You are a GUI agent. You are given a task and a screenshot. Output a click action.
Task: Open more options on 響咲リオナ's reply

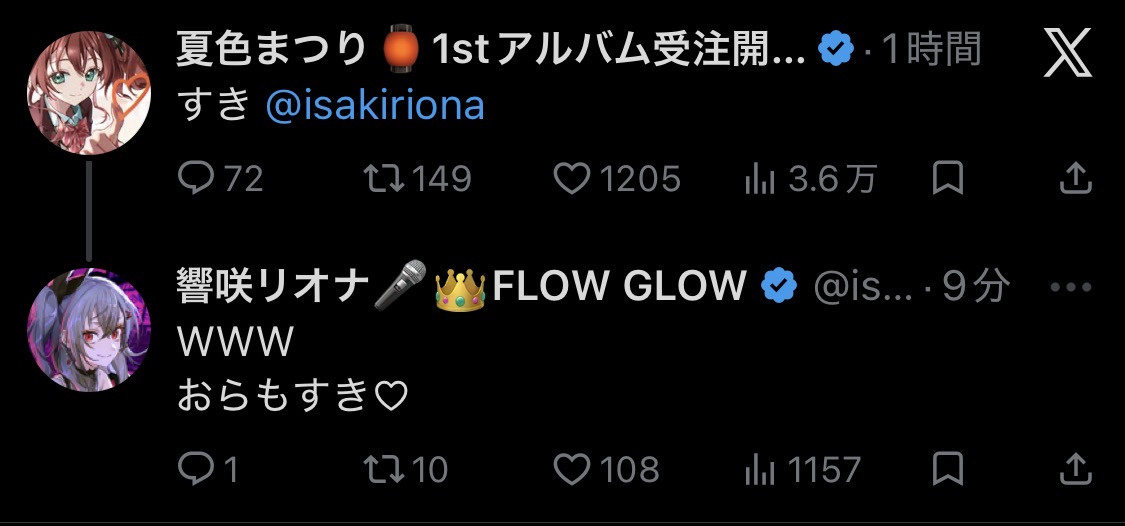pyautogui.click(x=1072, y=288)
